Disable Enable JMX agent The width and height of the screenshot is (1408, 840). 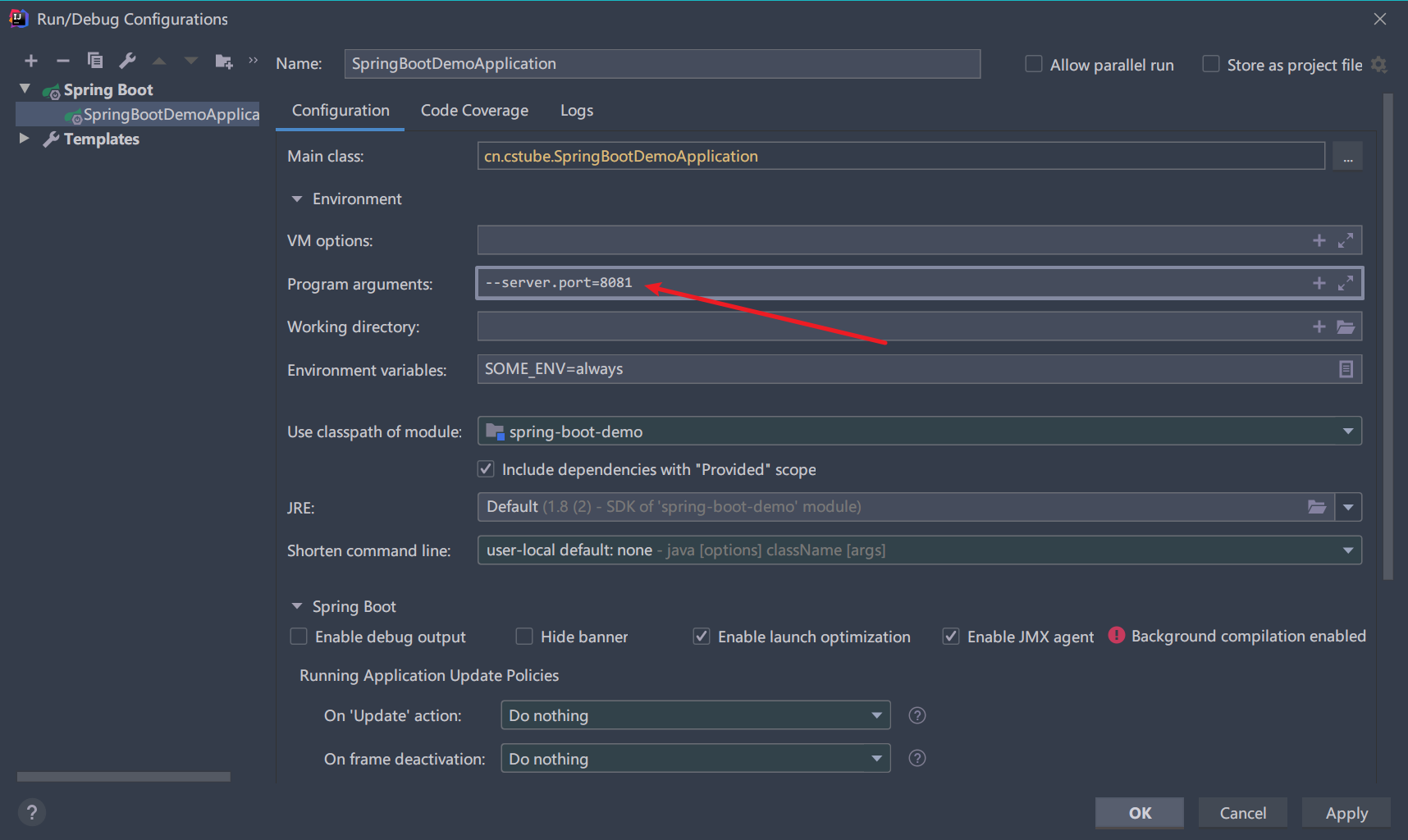[x=950, y=637]
